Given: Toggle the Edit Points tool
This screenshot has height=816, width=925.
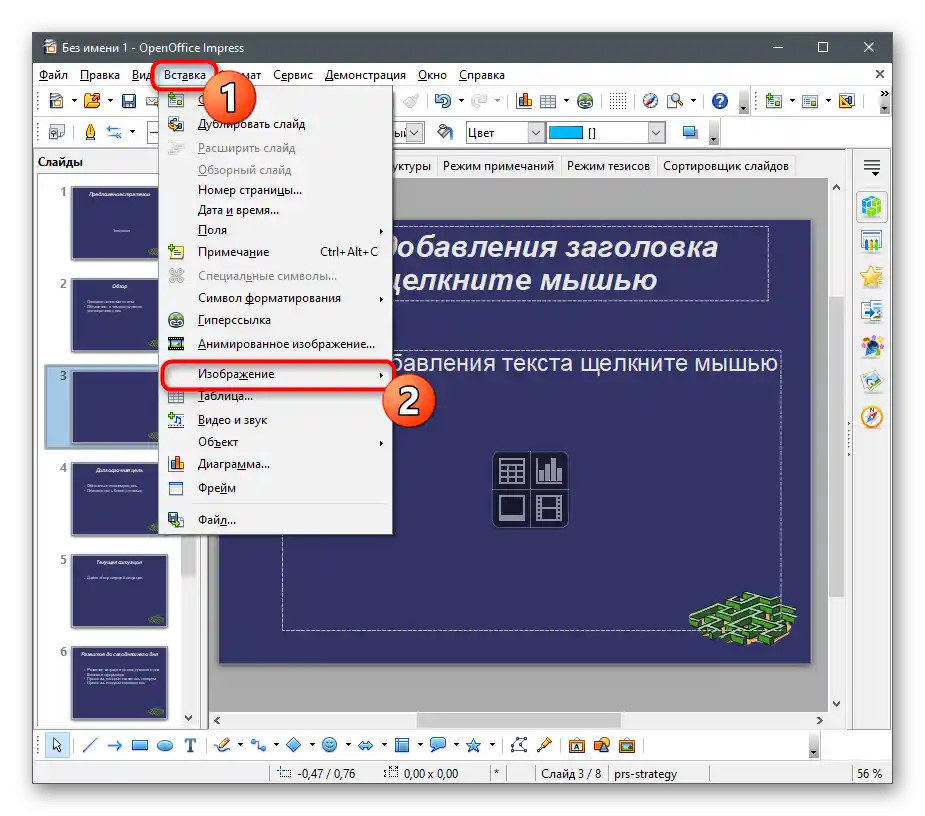Looking at the screenshot, I should [519, 745].
